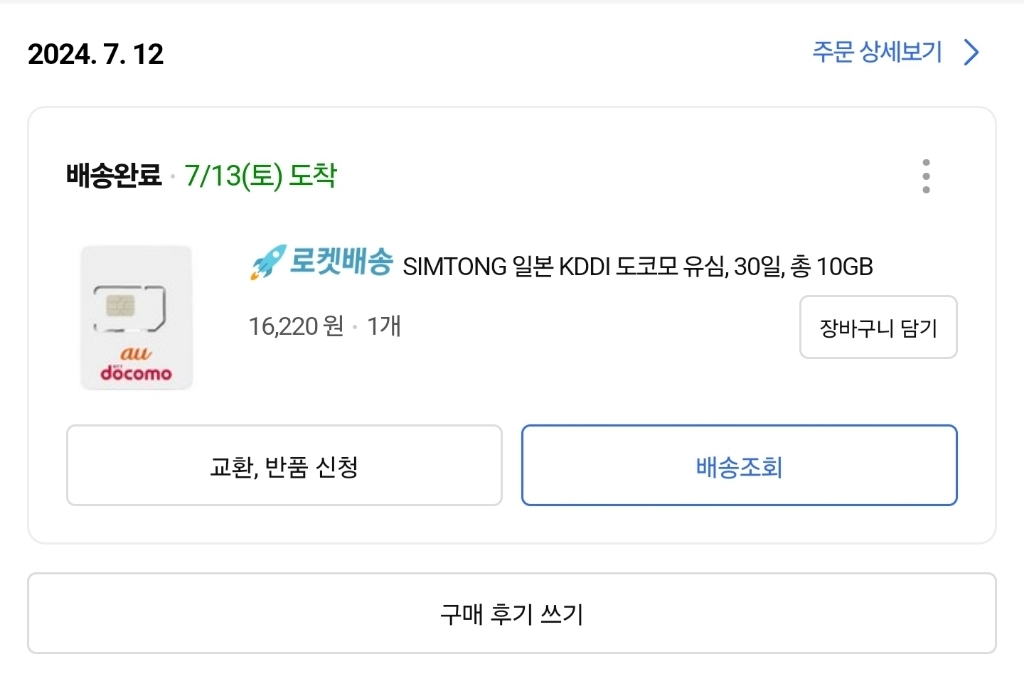Select the SIM card product thumbnail
The image size is (1024, 676).
pos(136,317)
